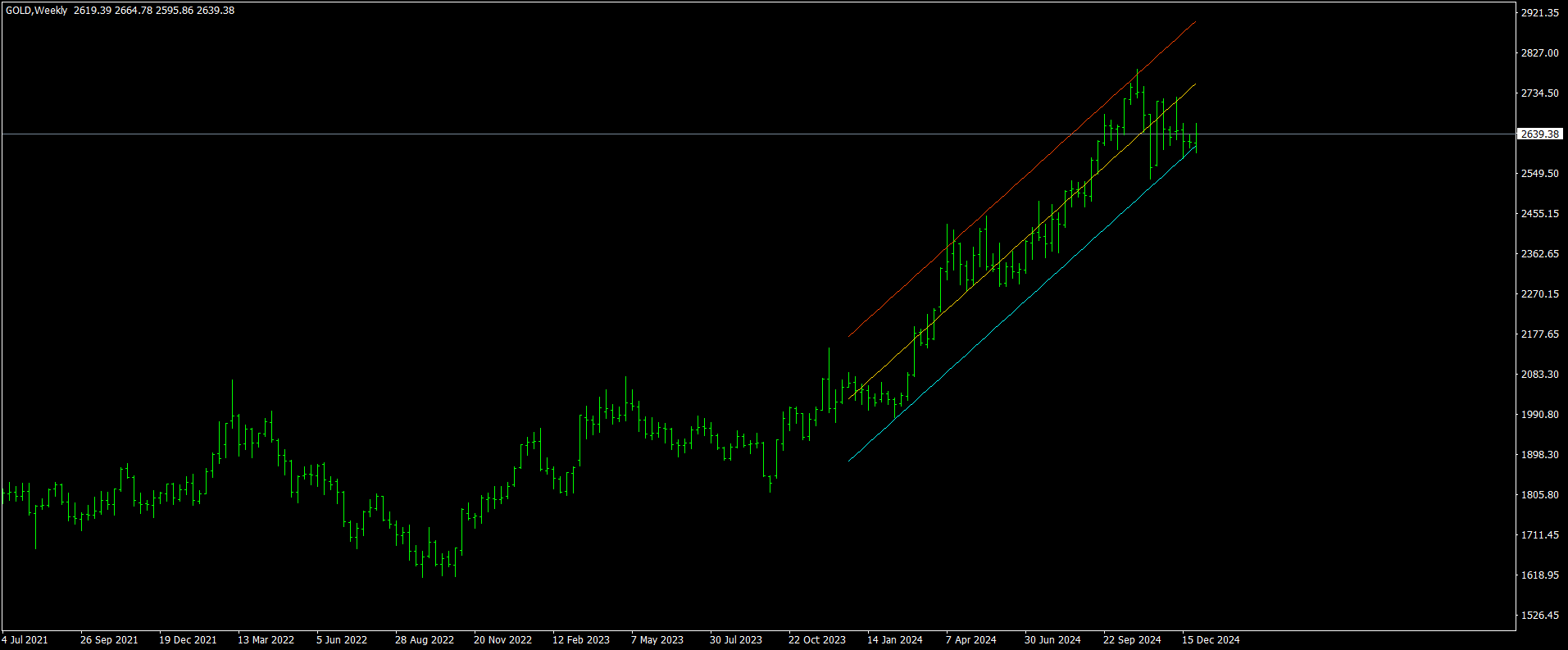Click the 22 Oct 2023 date label
Viewport: 1568px width, 650px height.
click(x=817, y=640)
